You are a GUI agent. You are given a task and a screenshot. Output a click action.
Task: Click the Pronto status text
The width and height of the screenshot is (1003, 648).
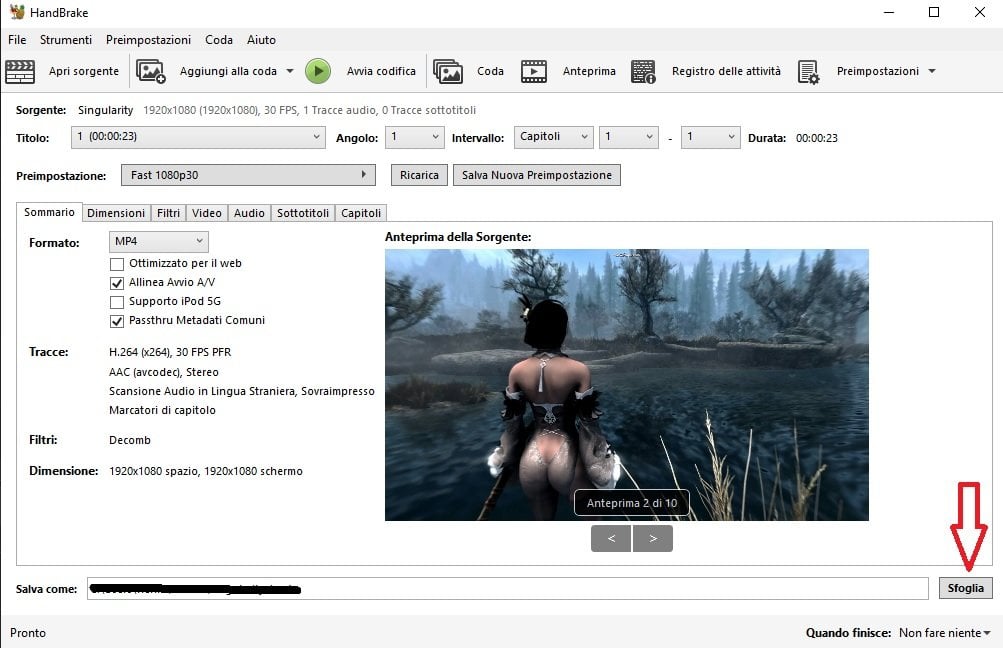[28, 633]
